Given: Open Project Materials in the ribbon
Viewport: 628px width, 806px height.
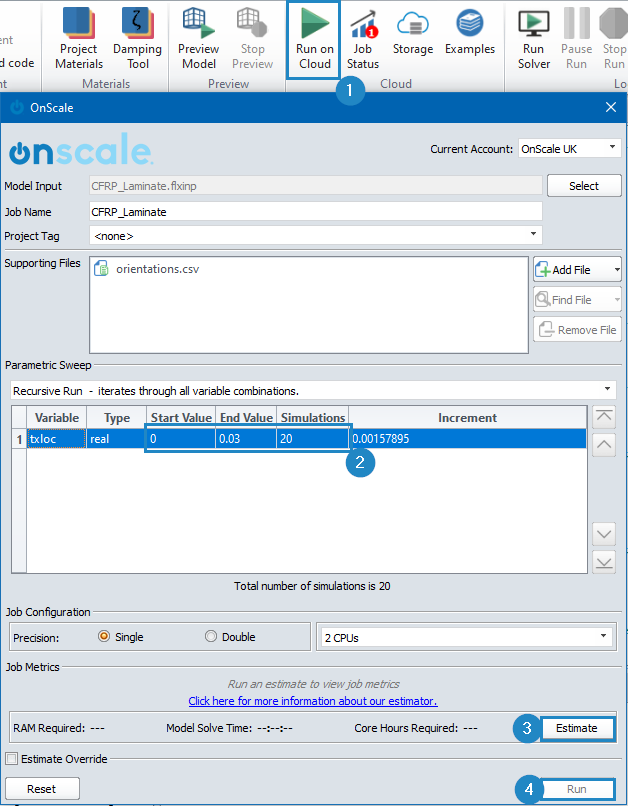Looking at the screenshot, I should [x=79, y=40].
